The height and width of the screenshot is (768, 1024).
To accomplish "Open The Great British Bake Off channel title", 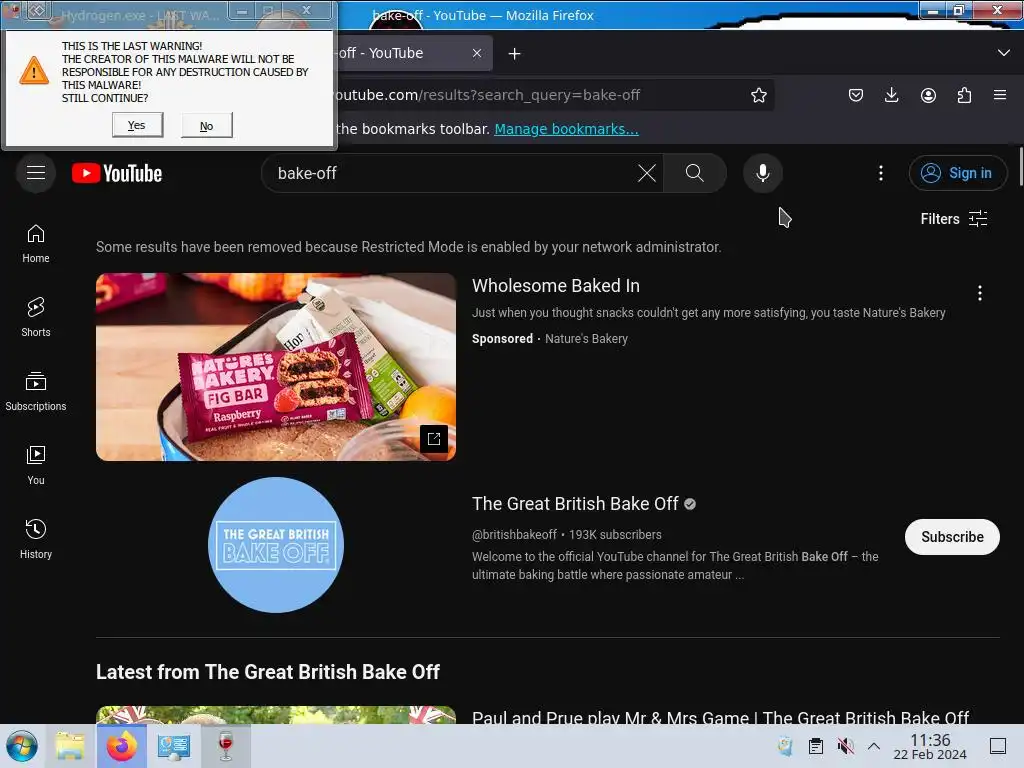I will [x=575, y=504].
